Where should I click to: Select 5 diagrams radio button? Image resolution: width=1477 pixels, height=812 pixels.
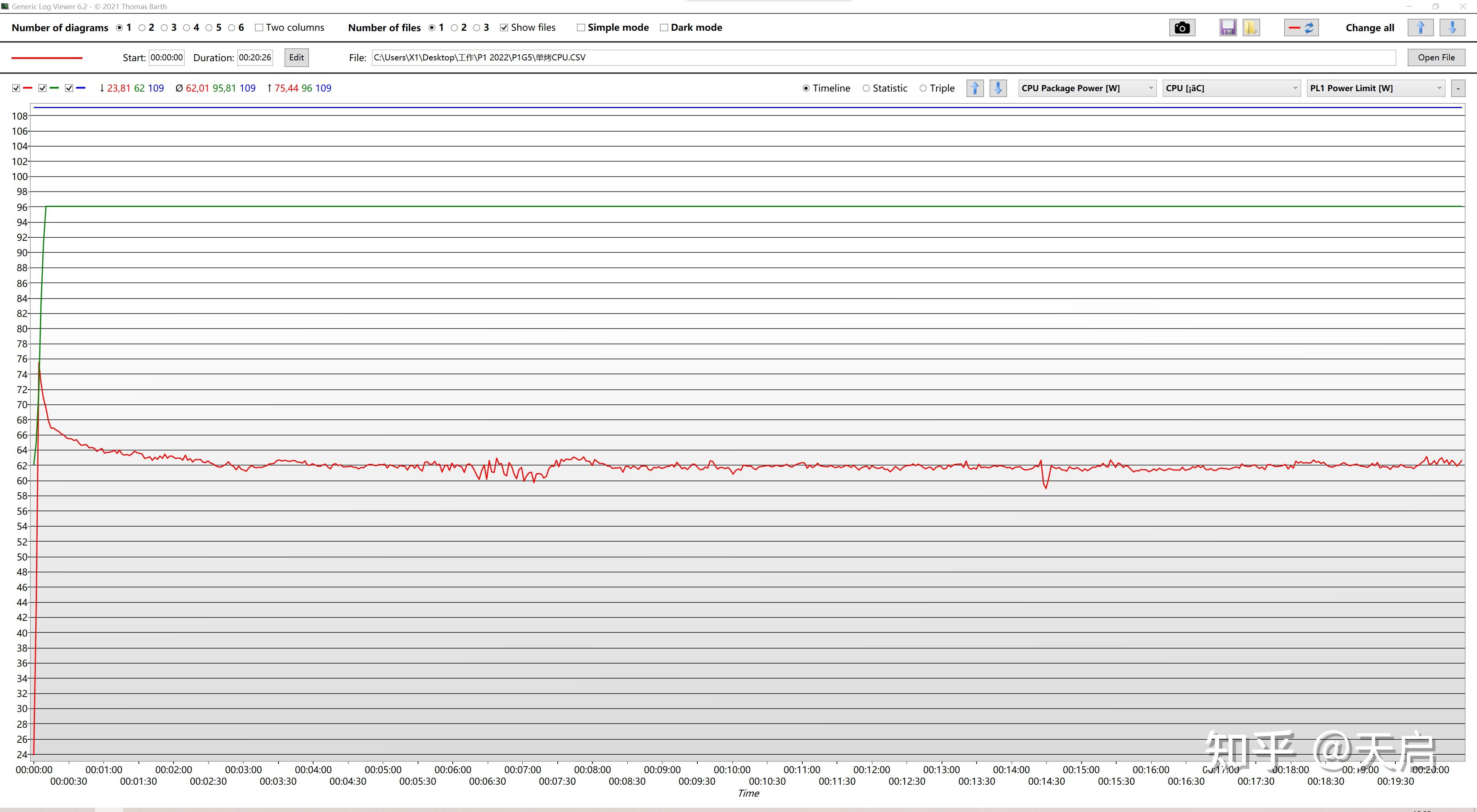209,28
